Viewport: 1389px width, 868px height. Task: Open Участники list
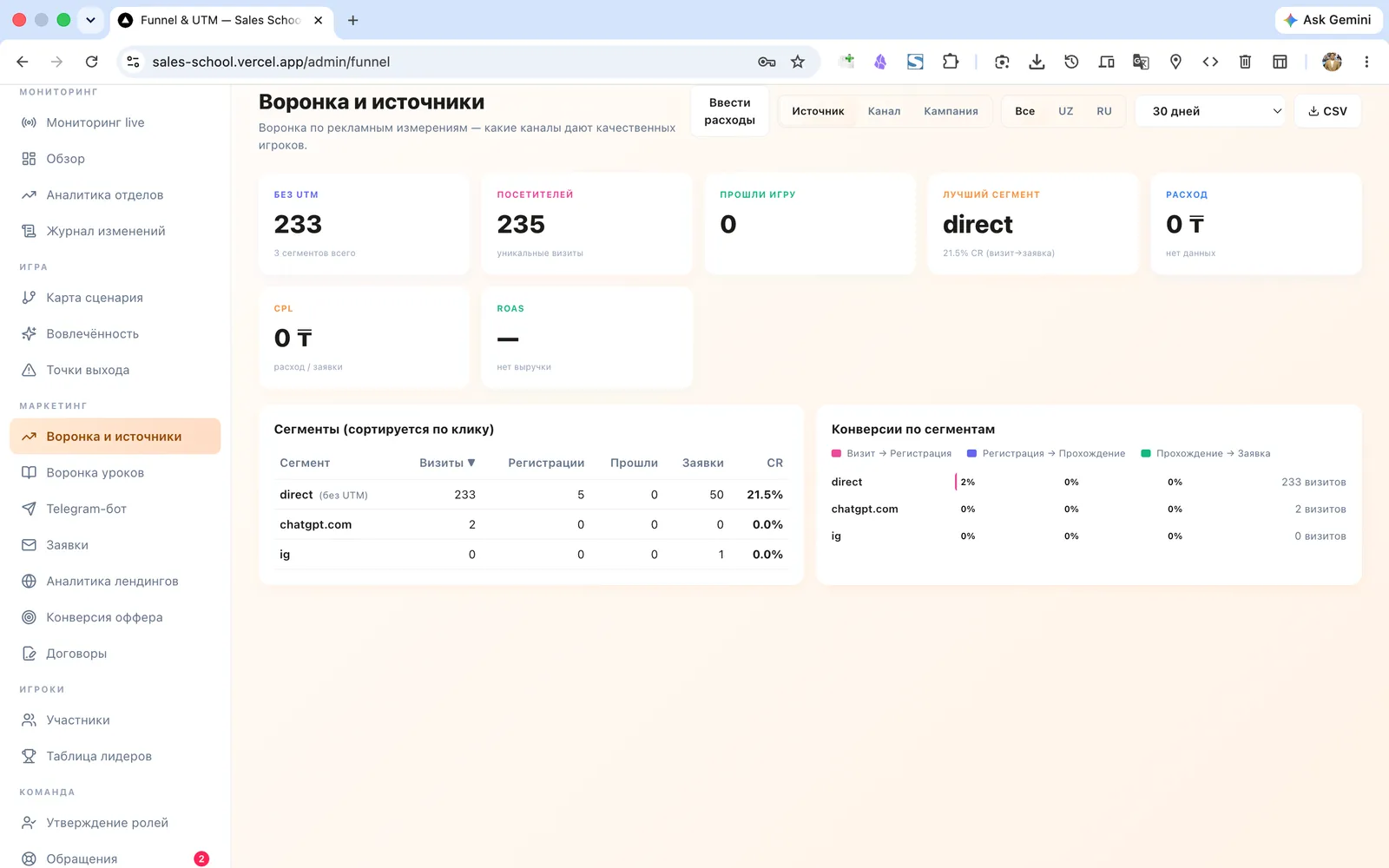pyautogui.click(x=115, y=720)
